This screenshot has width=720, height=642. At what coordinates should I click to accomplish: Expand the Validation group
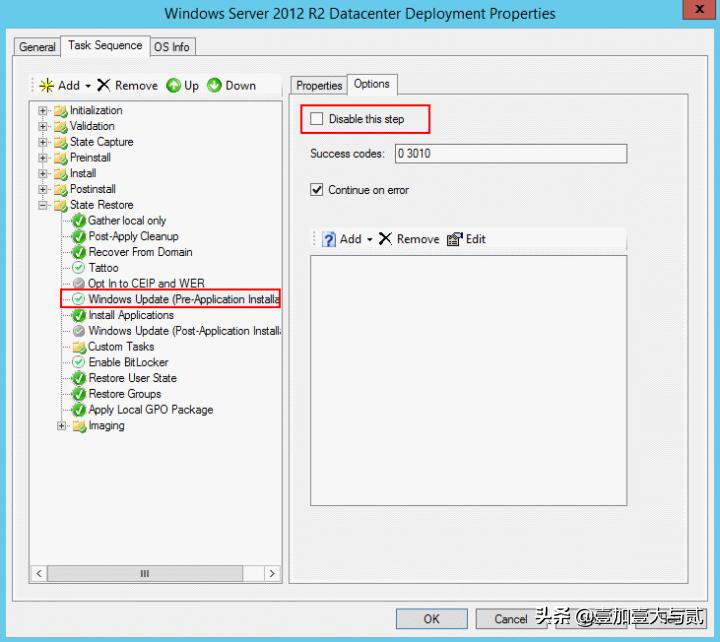(43, 126)
